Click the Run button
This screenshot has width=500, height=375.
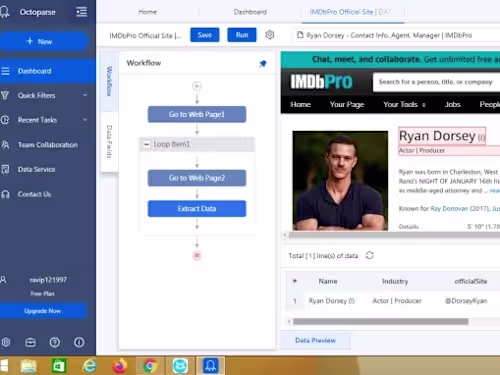click(x=242, y=35)
